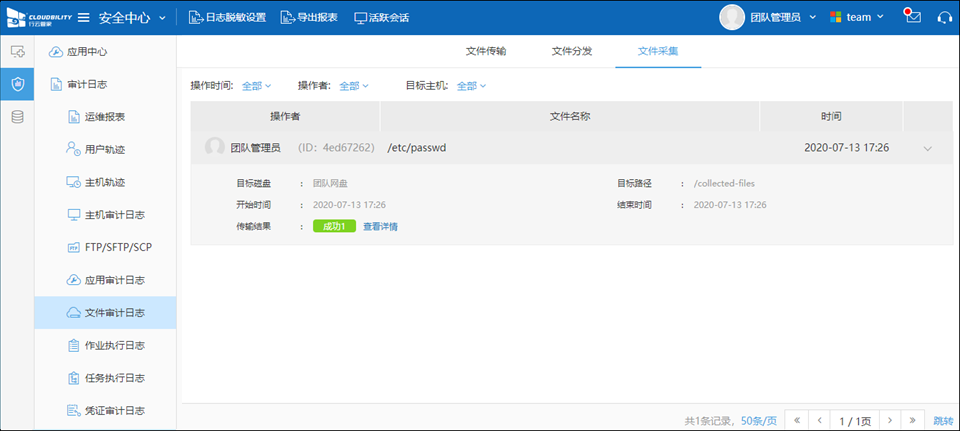Open 活跃会话 in top toolbar
Screen dimensions: 960x431
point(381,17)
